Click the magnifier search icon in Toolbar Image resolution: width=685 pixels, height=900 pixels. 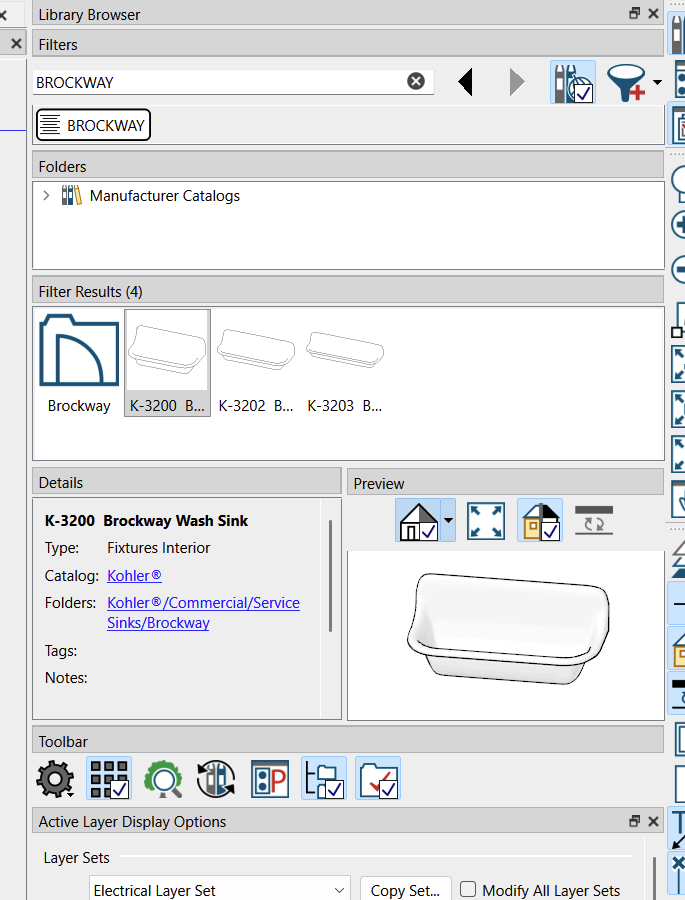(x=163, y=779)
